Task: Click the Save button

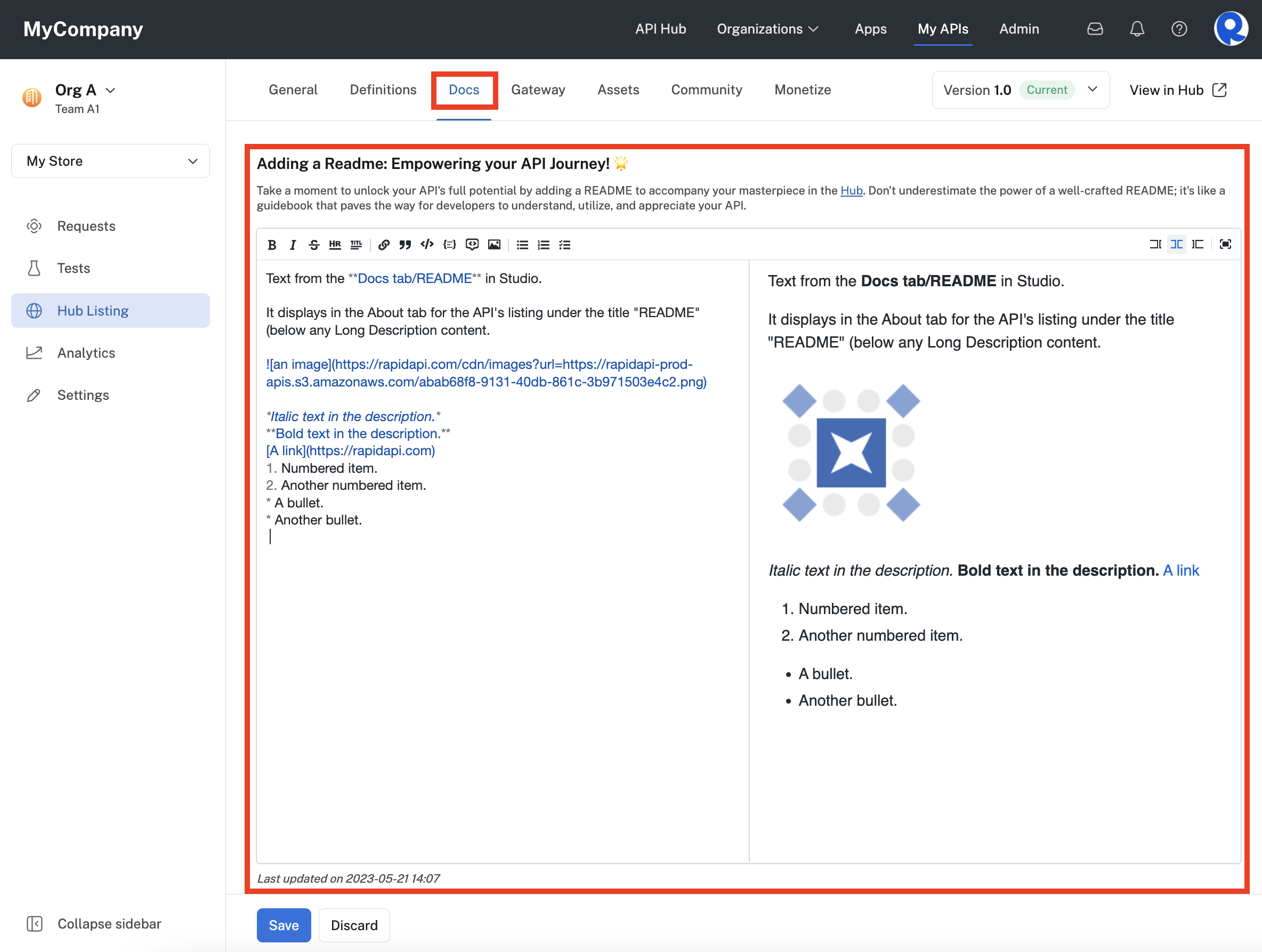Action: click(284, 925)
